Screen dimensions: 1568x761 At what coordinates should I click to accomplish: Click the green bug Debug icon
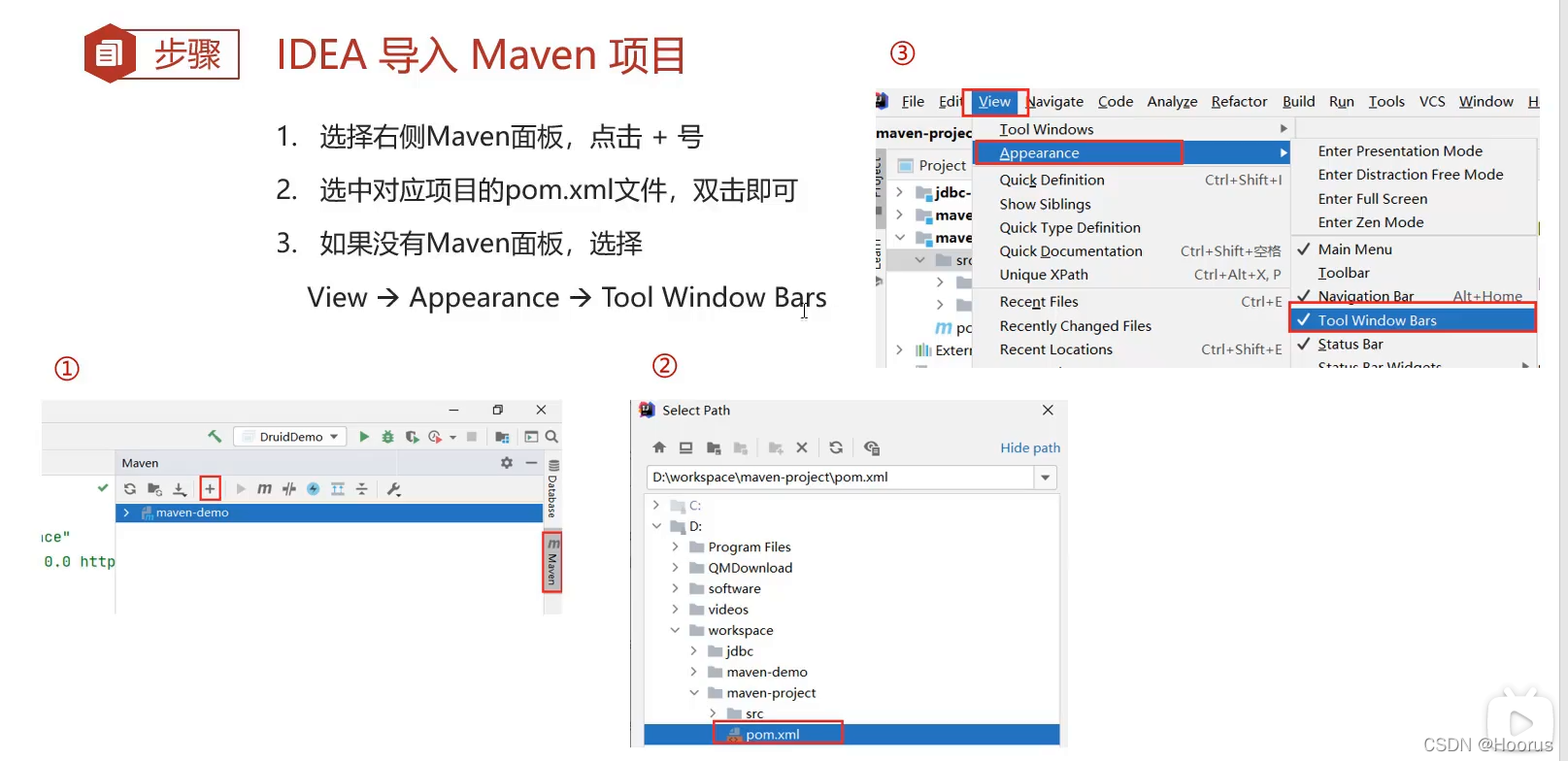[x=387, y=437]
